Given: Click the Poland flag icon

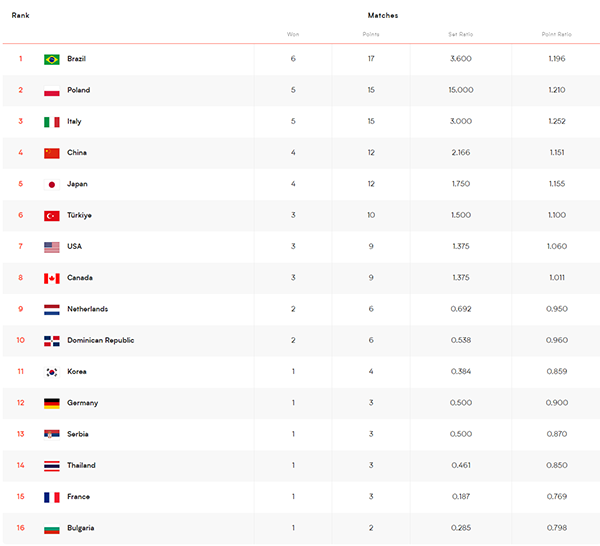Looking at the screenshot, I should pos(52,91).
